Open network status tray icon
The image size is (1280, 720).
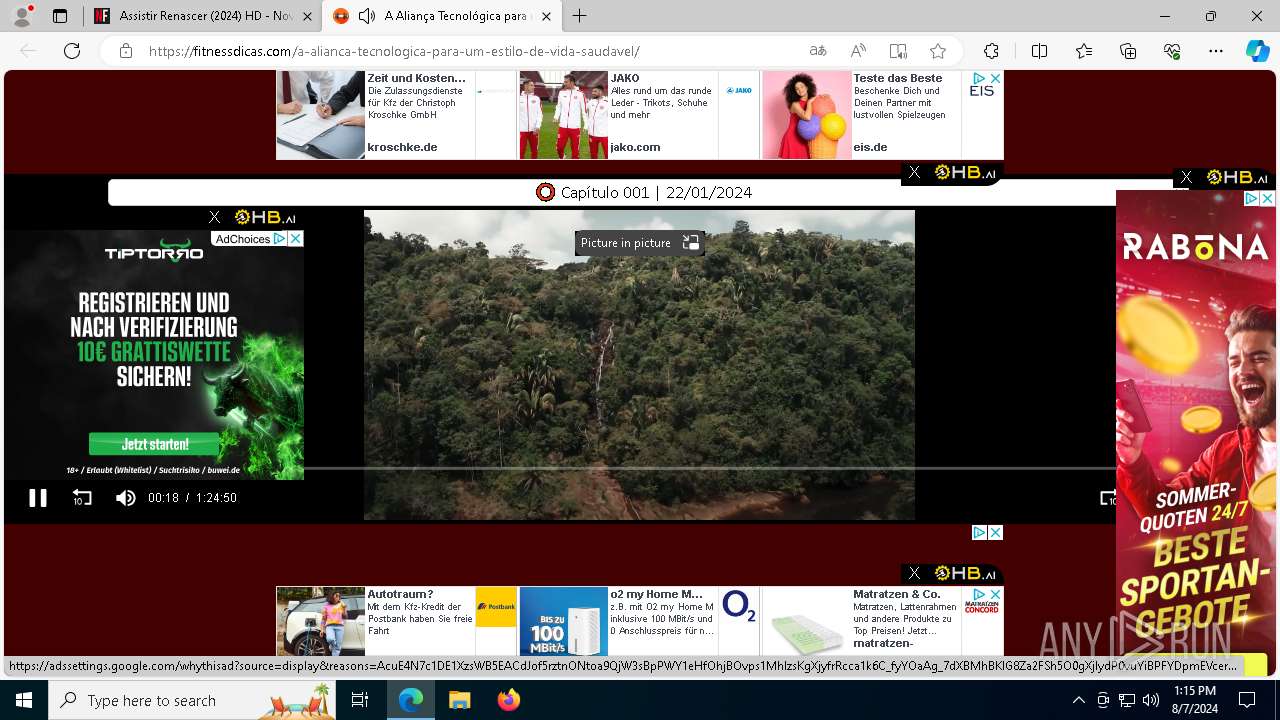(1126, 700)
